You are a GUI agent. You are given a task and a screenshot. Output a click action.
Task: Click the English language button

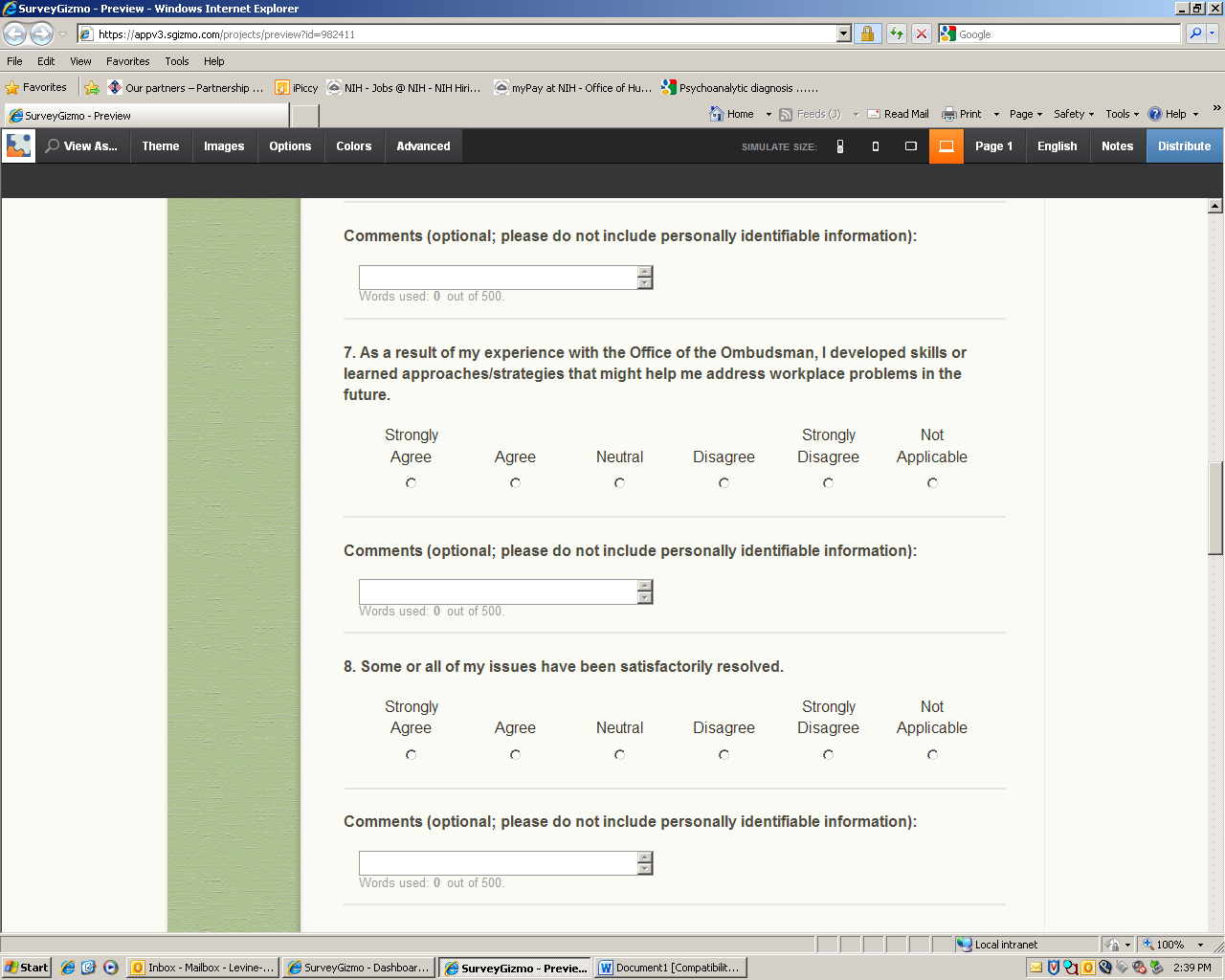[x=1058, y=146]
